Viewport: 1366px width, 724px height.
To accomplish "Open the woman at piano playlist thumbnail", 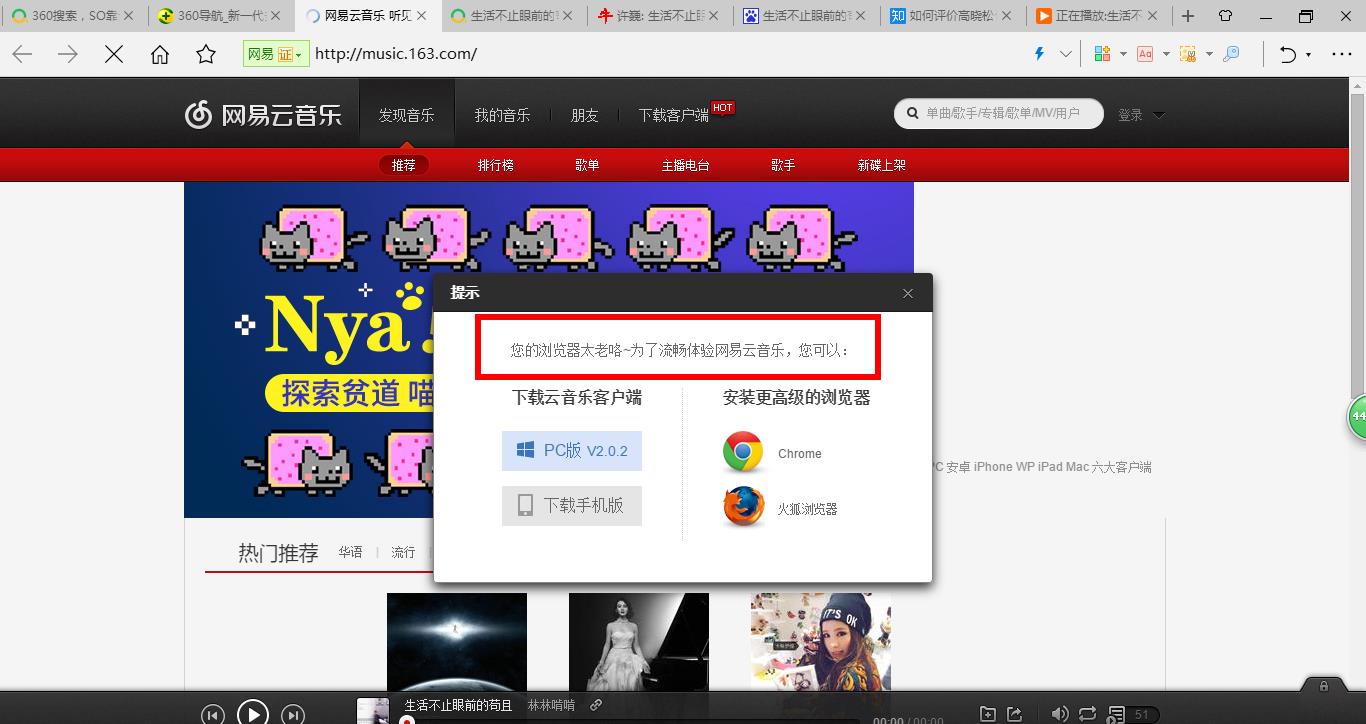I will coord(639,641).
